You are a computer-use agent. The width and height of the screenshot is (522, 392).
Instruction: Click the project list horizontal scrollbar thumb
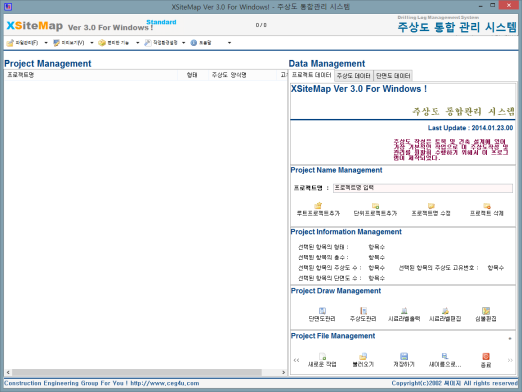tap(137, 372)
